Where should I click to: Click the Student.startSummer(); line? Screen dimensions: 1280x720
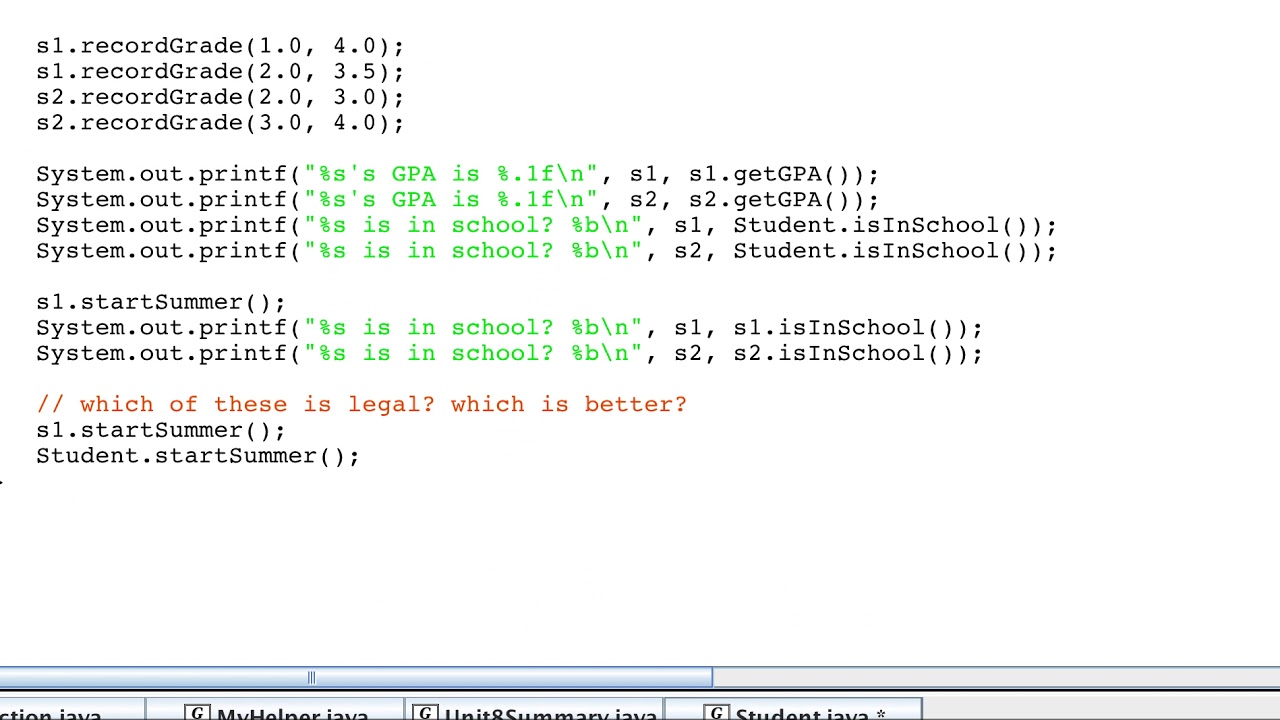(198, 456)
